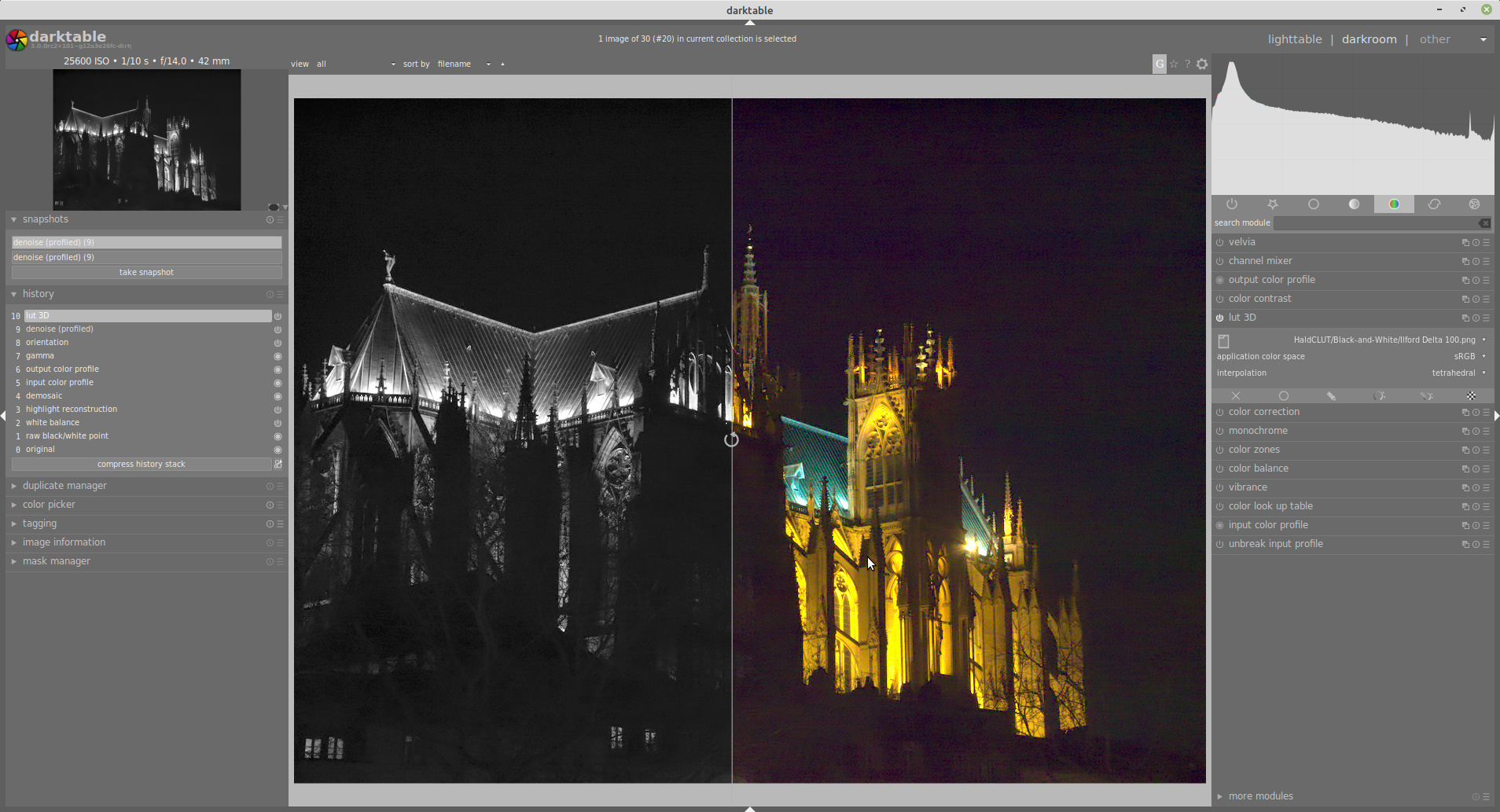This screenshot has height=812, width=1500.
Task: Expand the mask manager panel
Action: (x=14, y=562)
